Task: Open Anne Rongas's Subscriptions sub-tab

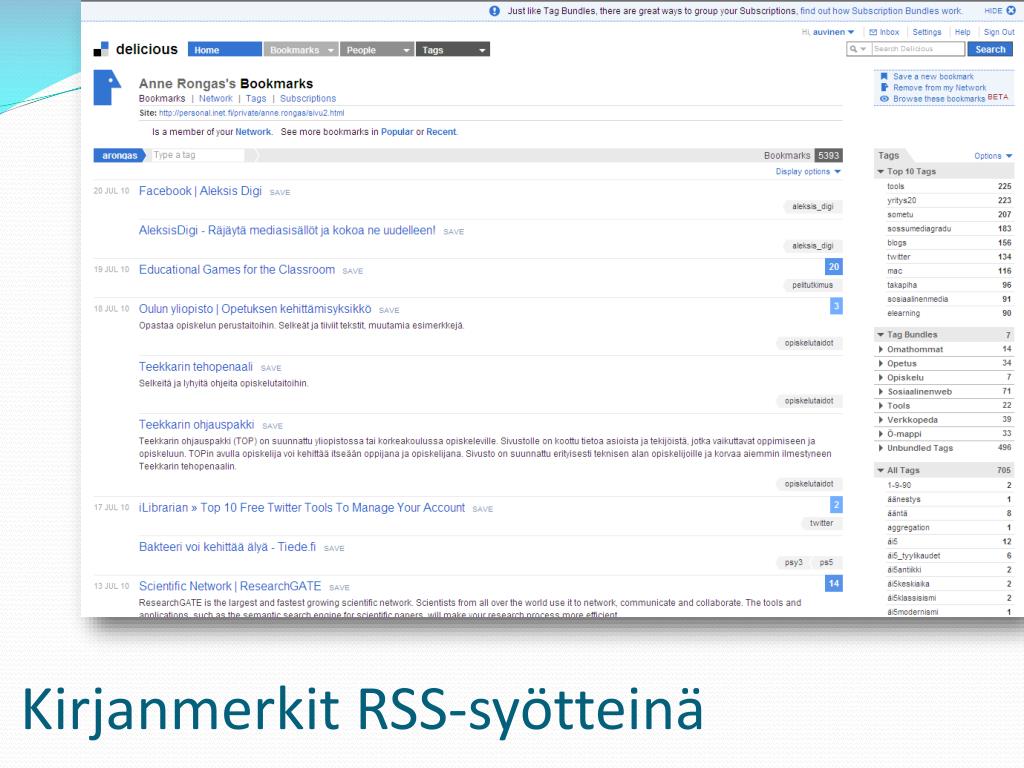Action: point(308,99)
